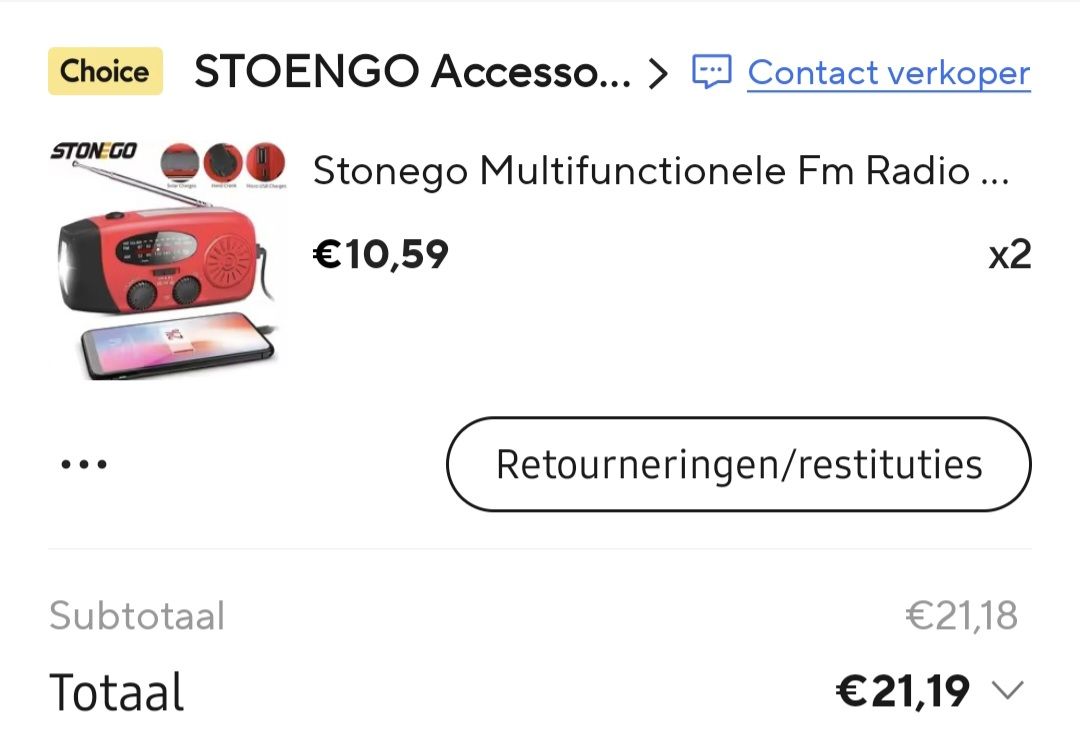1080x732 pixels.
Task: Click the hand crank circle in the product image
Action: pyautogui.click(x=223, y=161)
